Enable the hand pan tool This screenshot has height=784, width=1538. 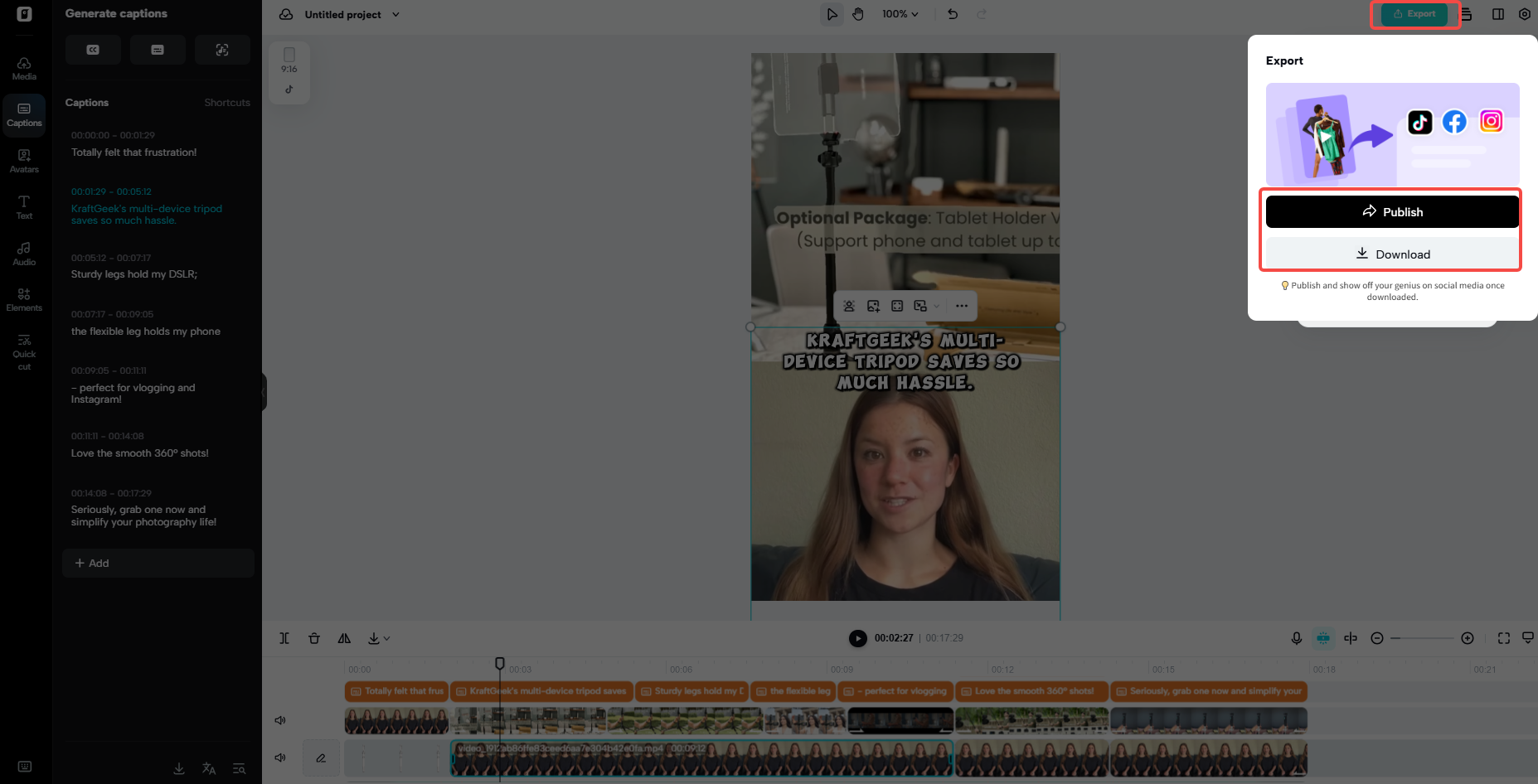pos(858,14)
